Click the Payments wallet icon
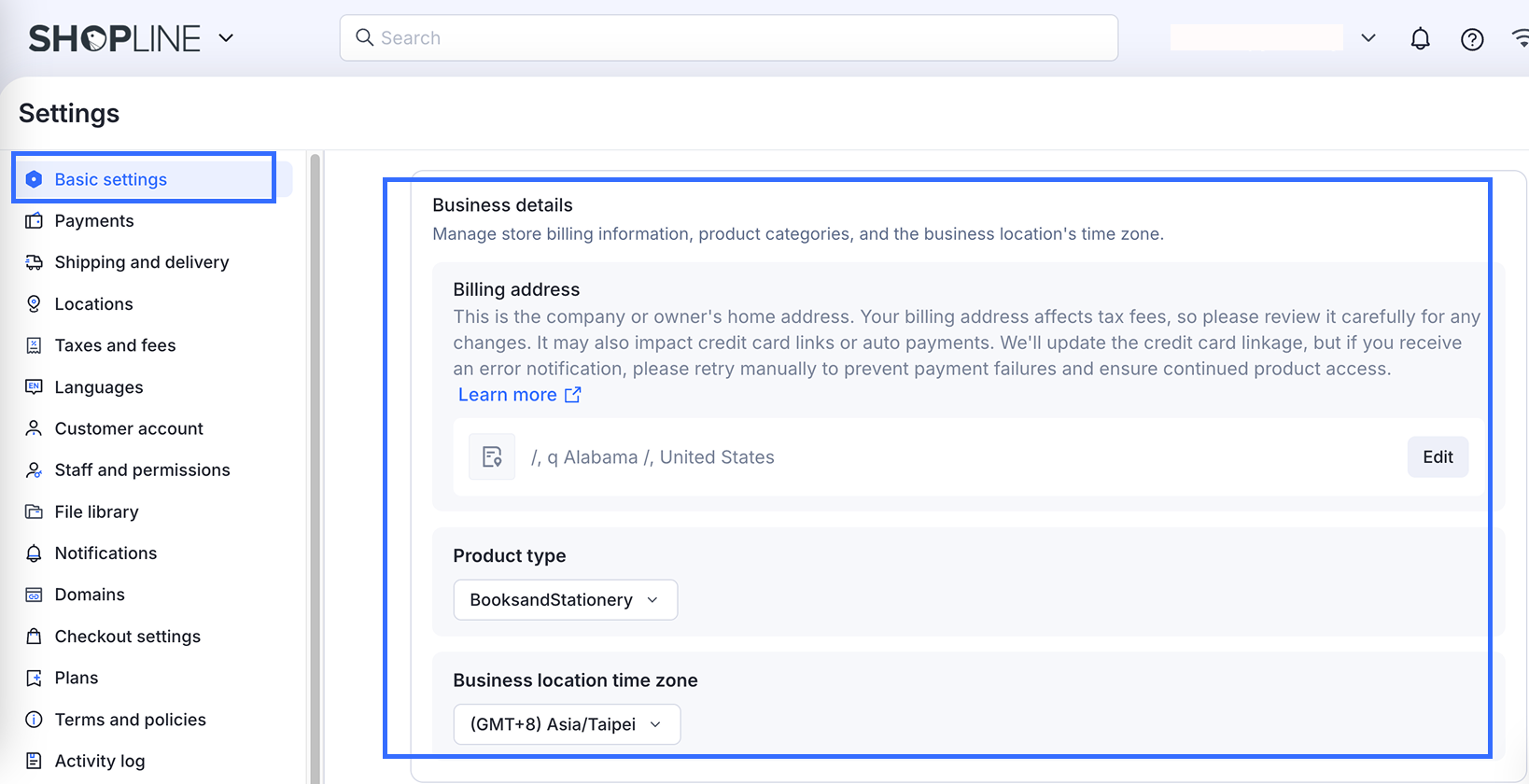Screen dimensions: 1529x784 click(34, 221)
